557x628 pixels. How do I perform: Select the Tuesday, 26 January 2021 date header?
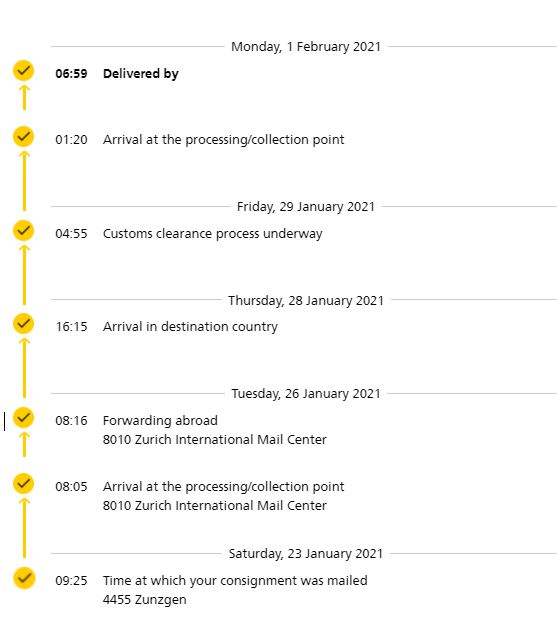(306, 394)
